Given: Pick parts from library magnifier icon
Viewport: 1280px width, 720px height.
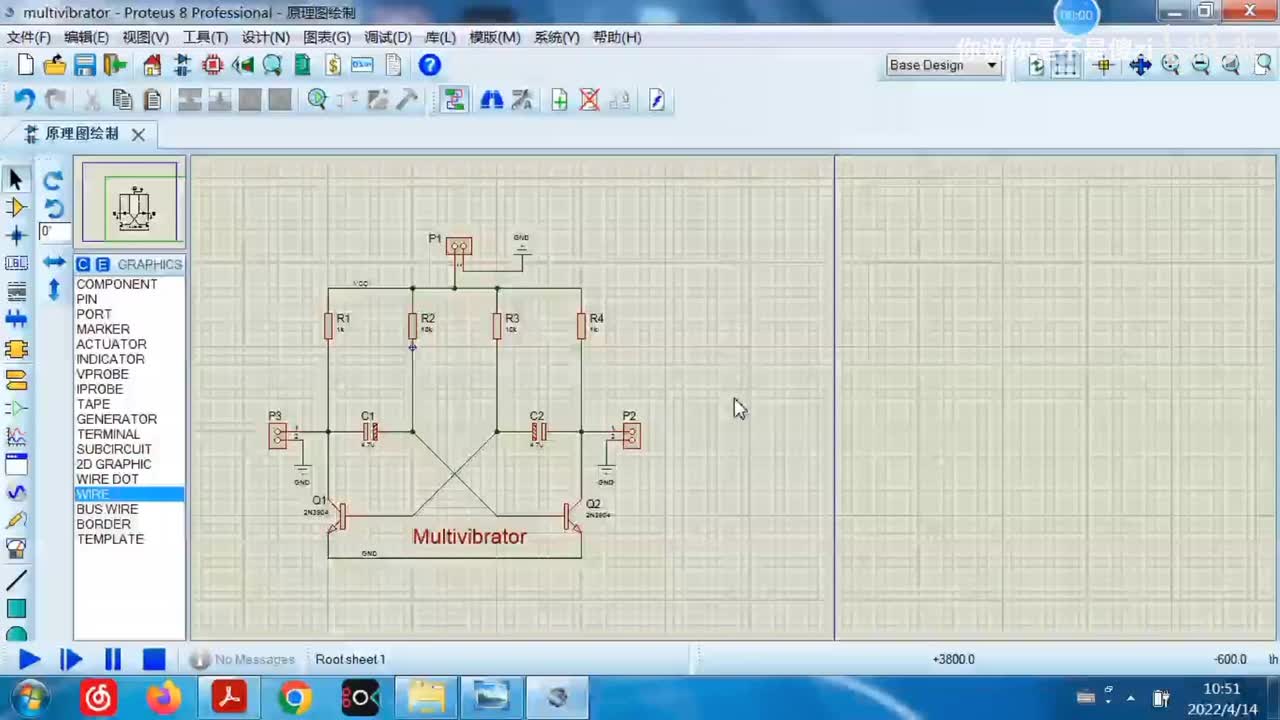Looking at the screenshot, I should [x=317, y=100].
